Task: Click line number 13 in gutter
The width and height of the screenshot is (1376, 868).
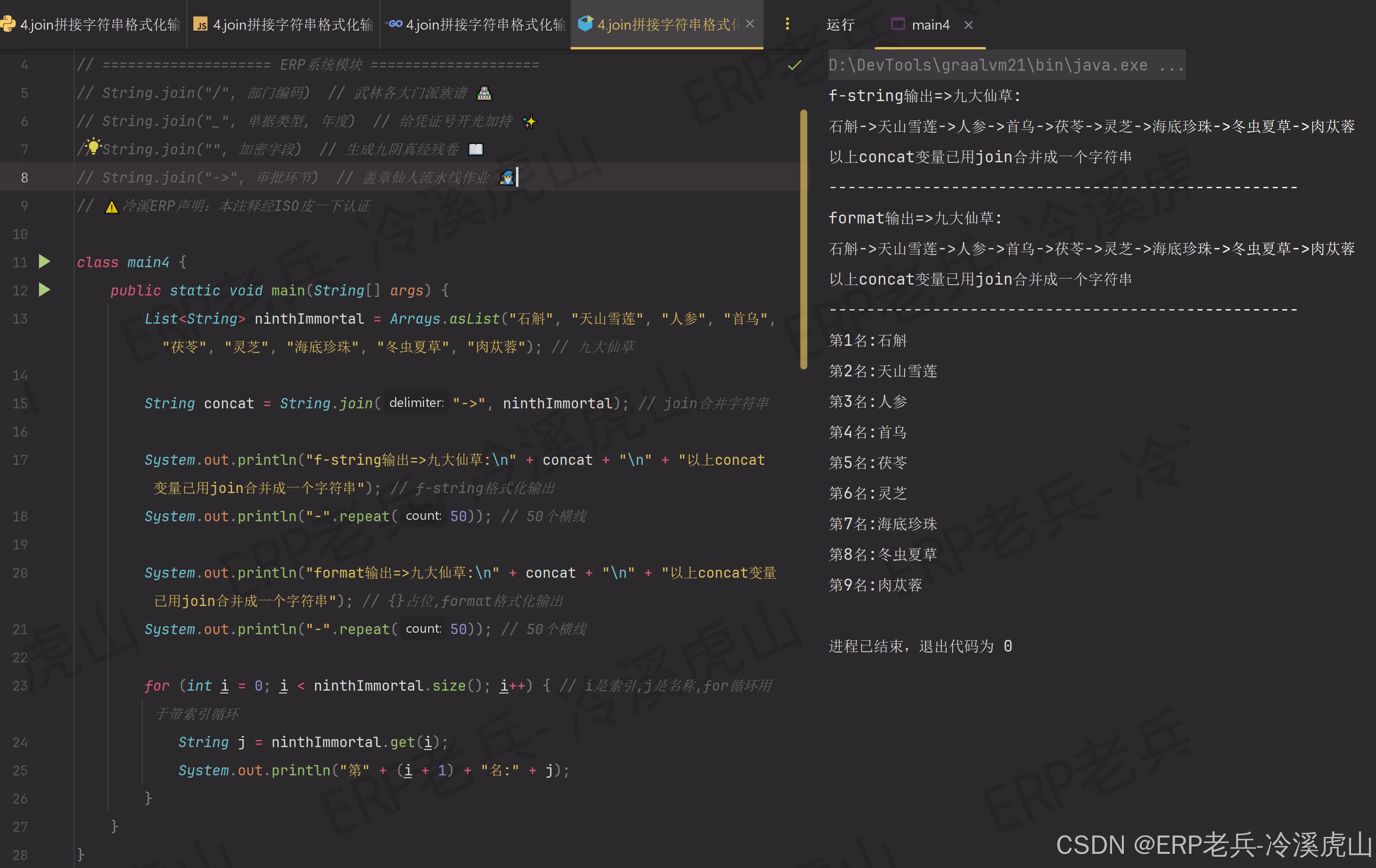Action: (19, 319)
